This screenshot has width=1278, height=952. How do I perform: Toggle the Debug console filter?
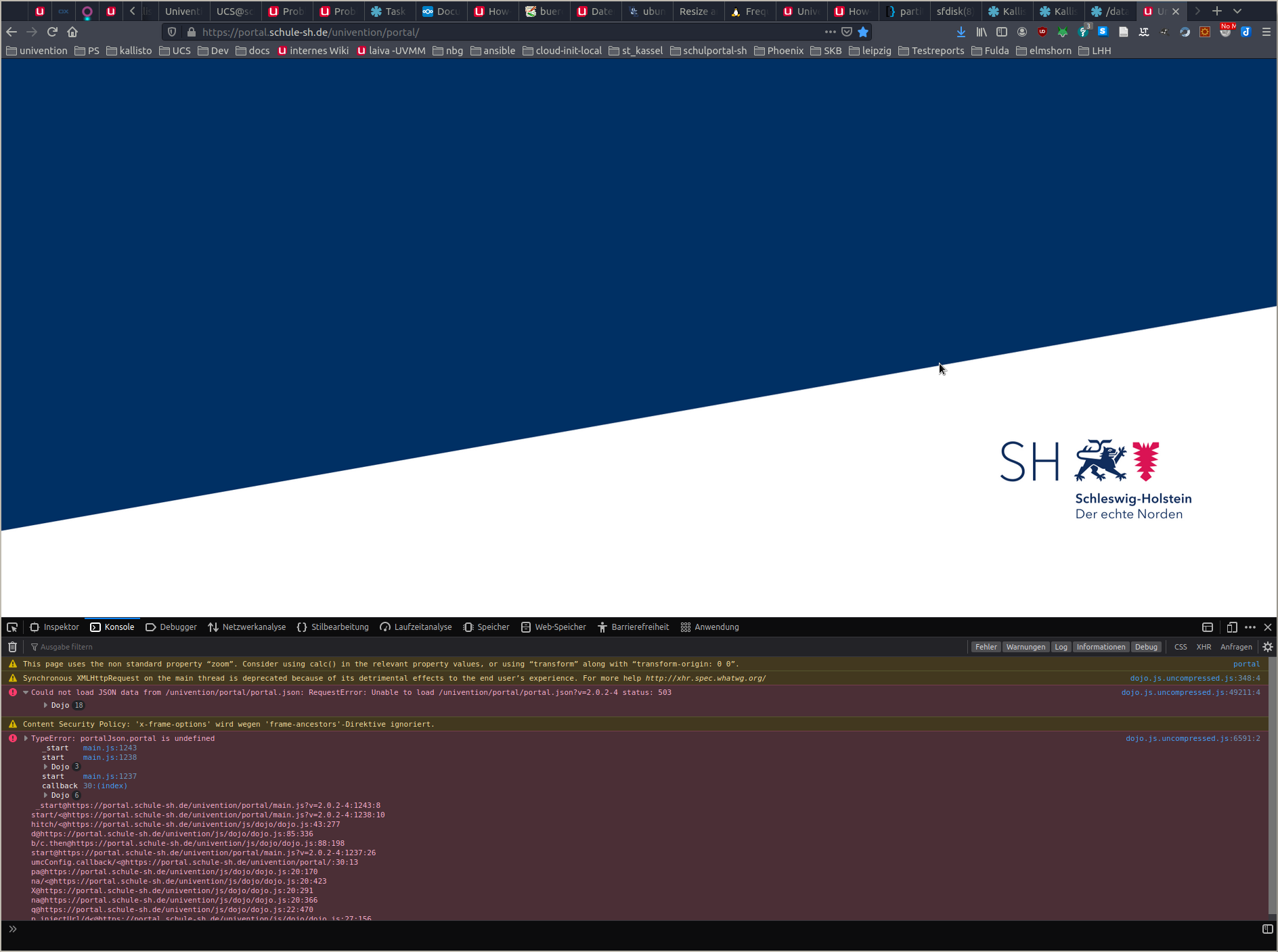coord(1146,647)
